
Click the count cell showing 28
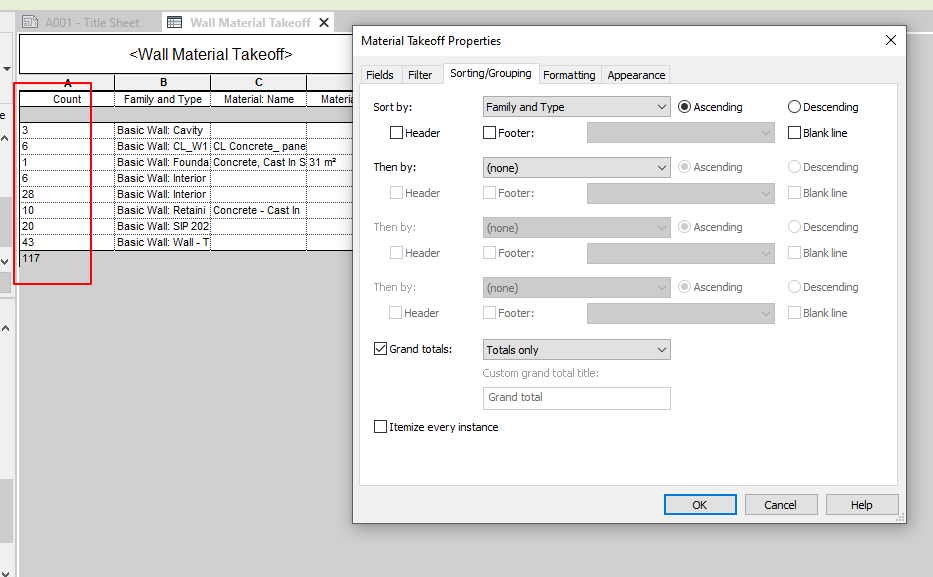(x=67, y=195)
